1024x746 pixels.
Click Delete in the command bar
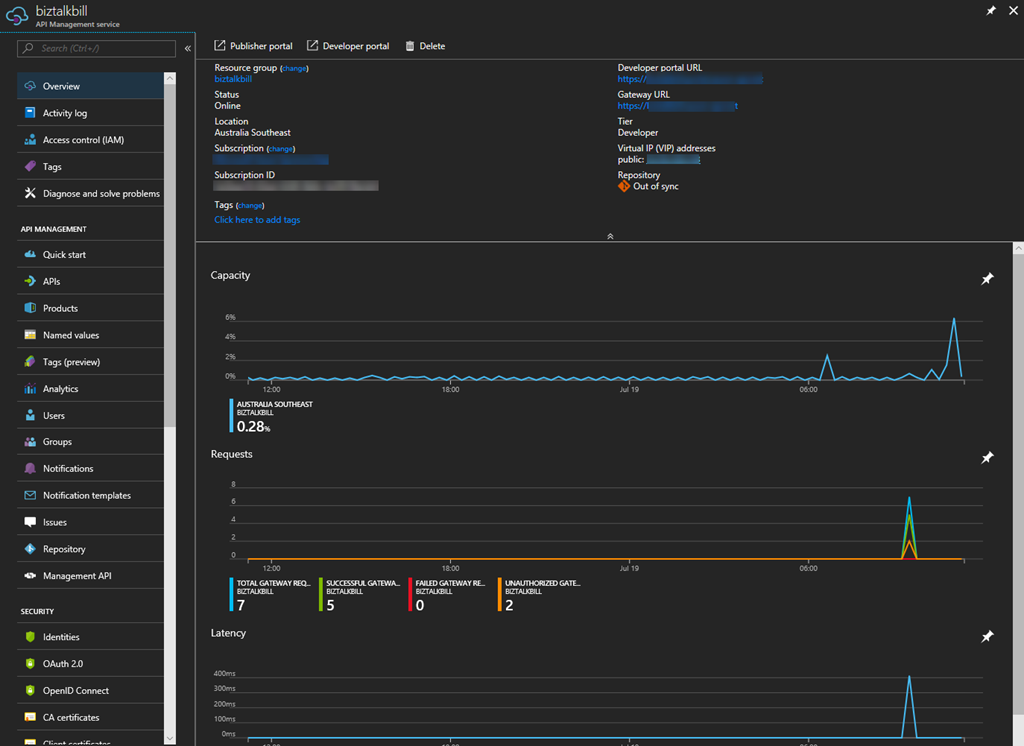[425, 46]
